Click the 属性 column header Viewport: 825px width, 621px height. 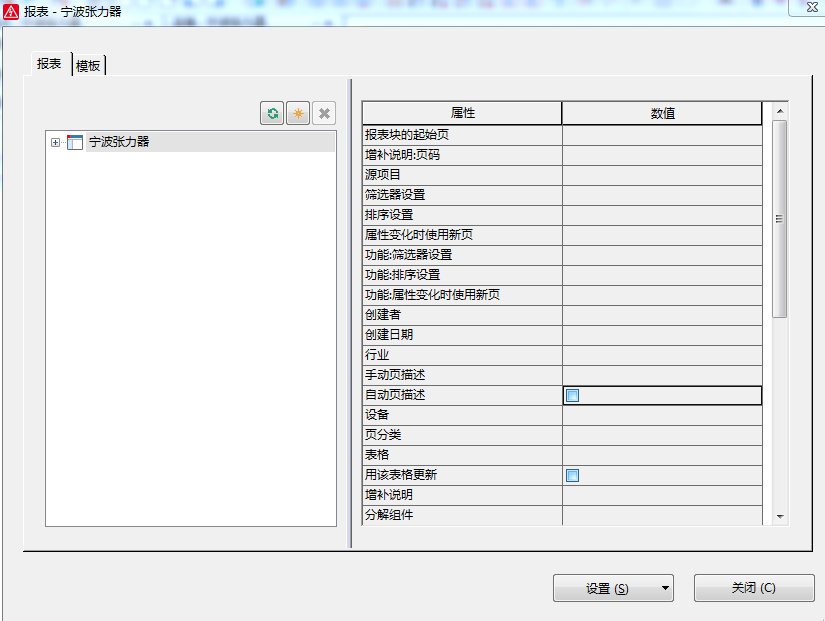pos(462,113)
